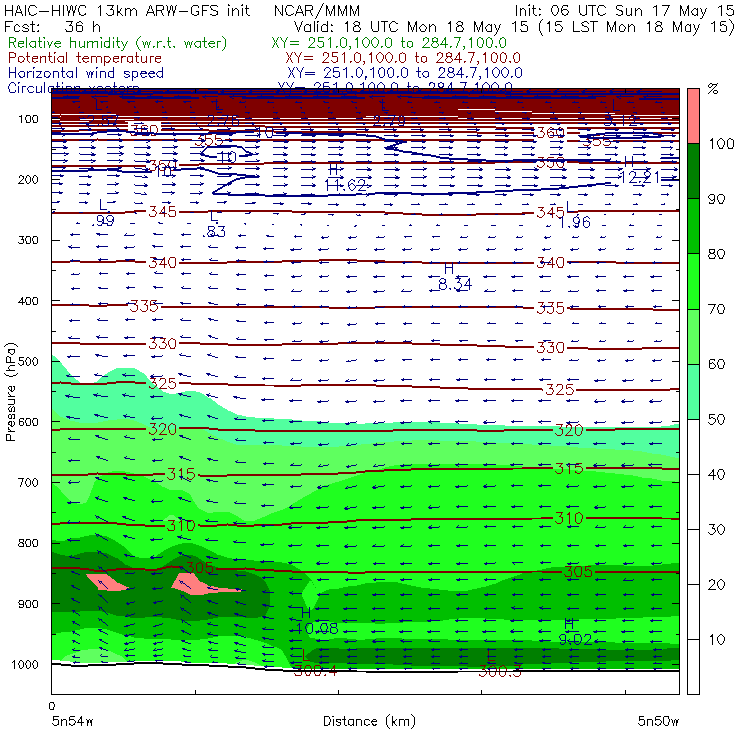The height and width of the screenshot is (740, 740).
Task: Click the colorbar '60' label
Action: coord(716,364)
